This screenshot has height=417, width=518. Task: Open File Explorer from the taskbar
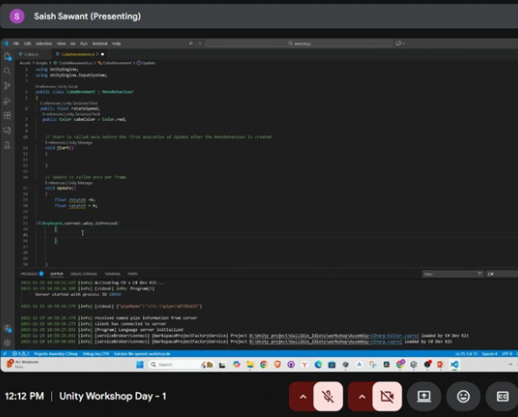click(x=250, y=365)
